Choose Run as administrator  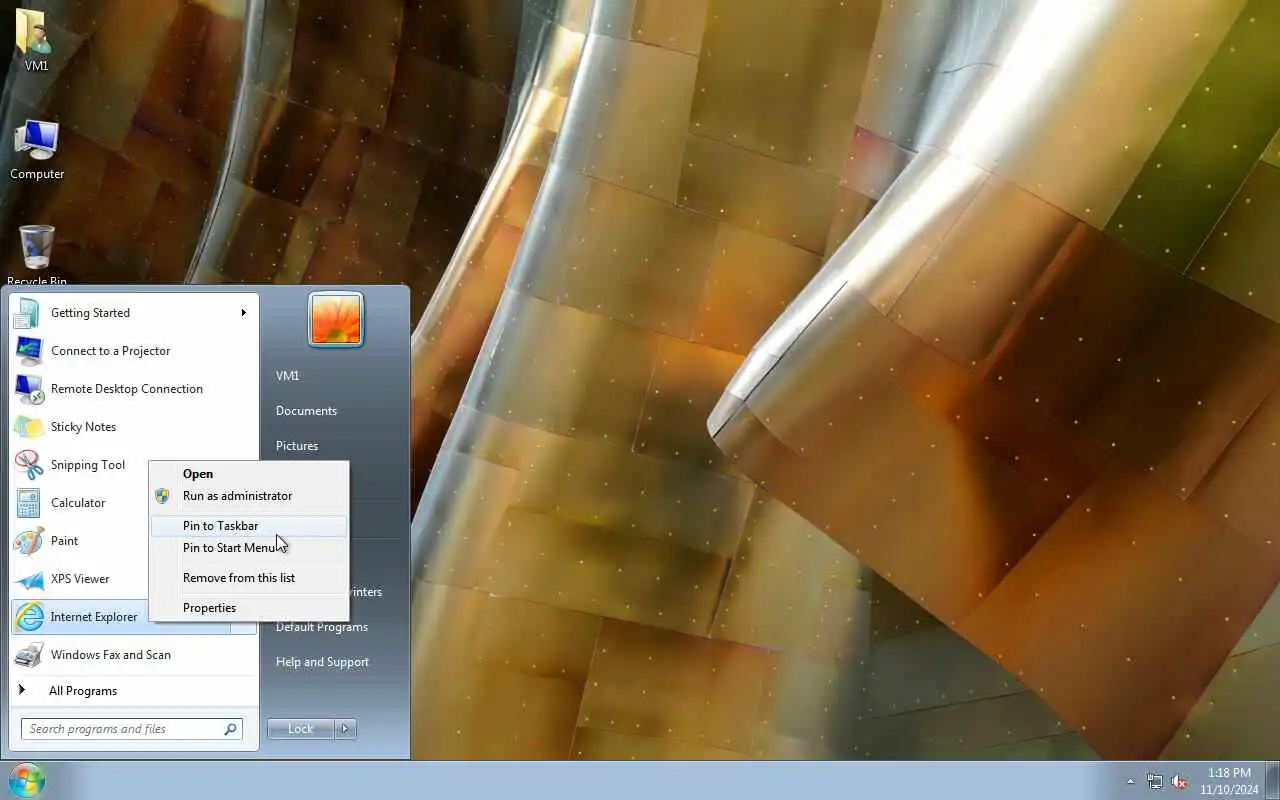tap(249, 496)
